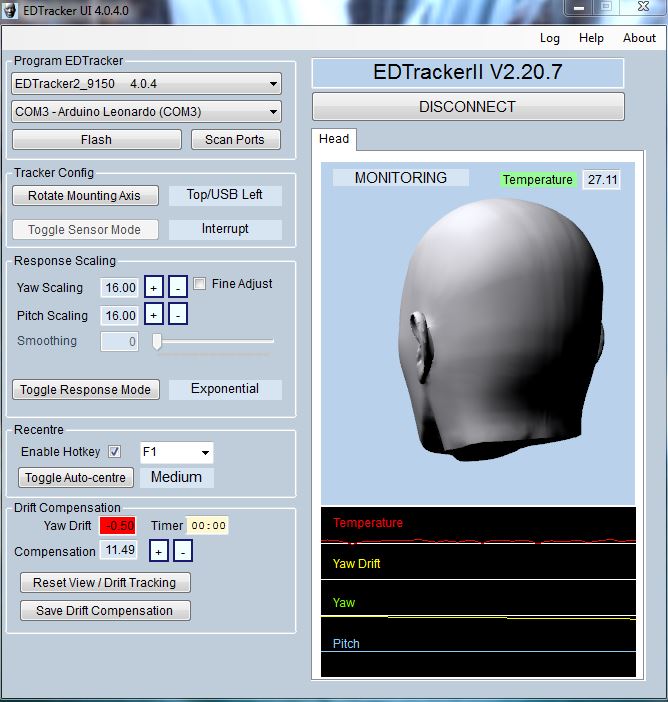Open the Log menu

click(549, 38)
